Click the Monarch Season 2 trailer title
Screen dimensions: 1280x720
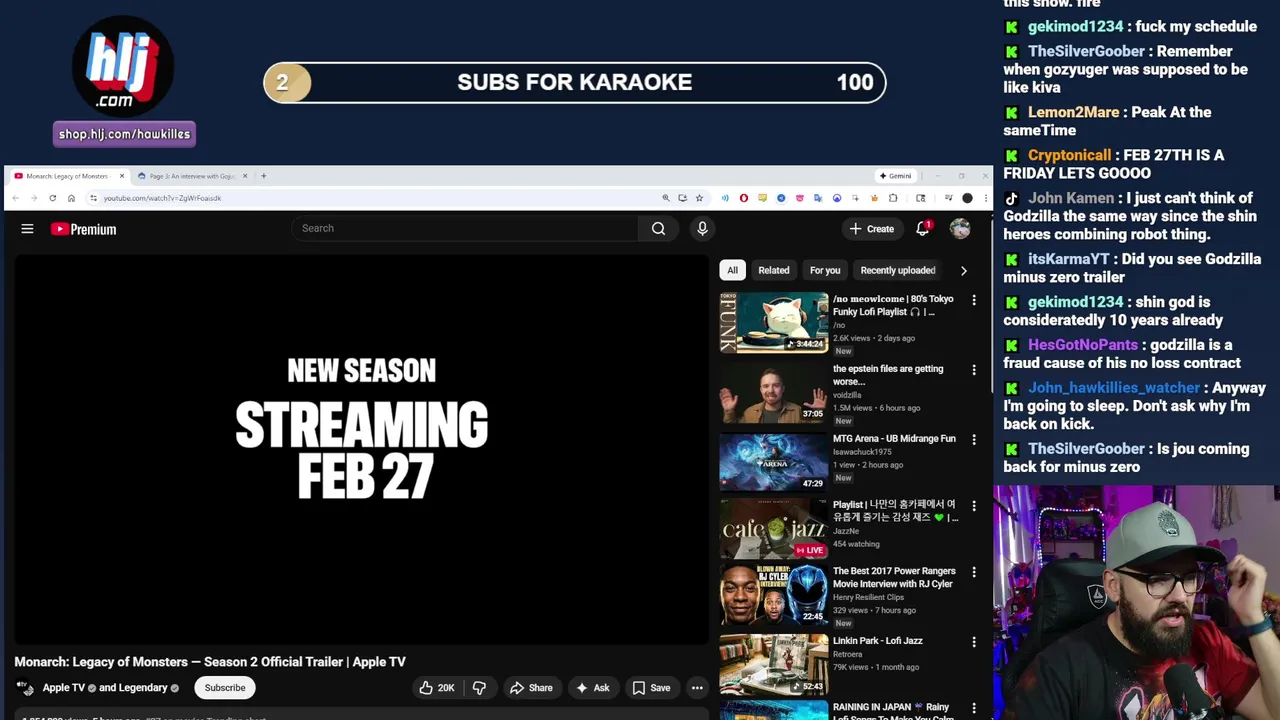pos(210,662)
